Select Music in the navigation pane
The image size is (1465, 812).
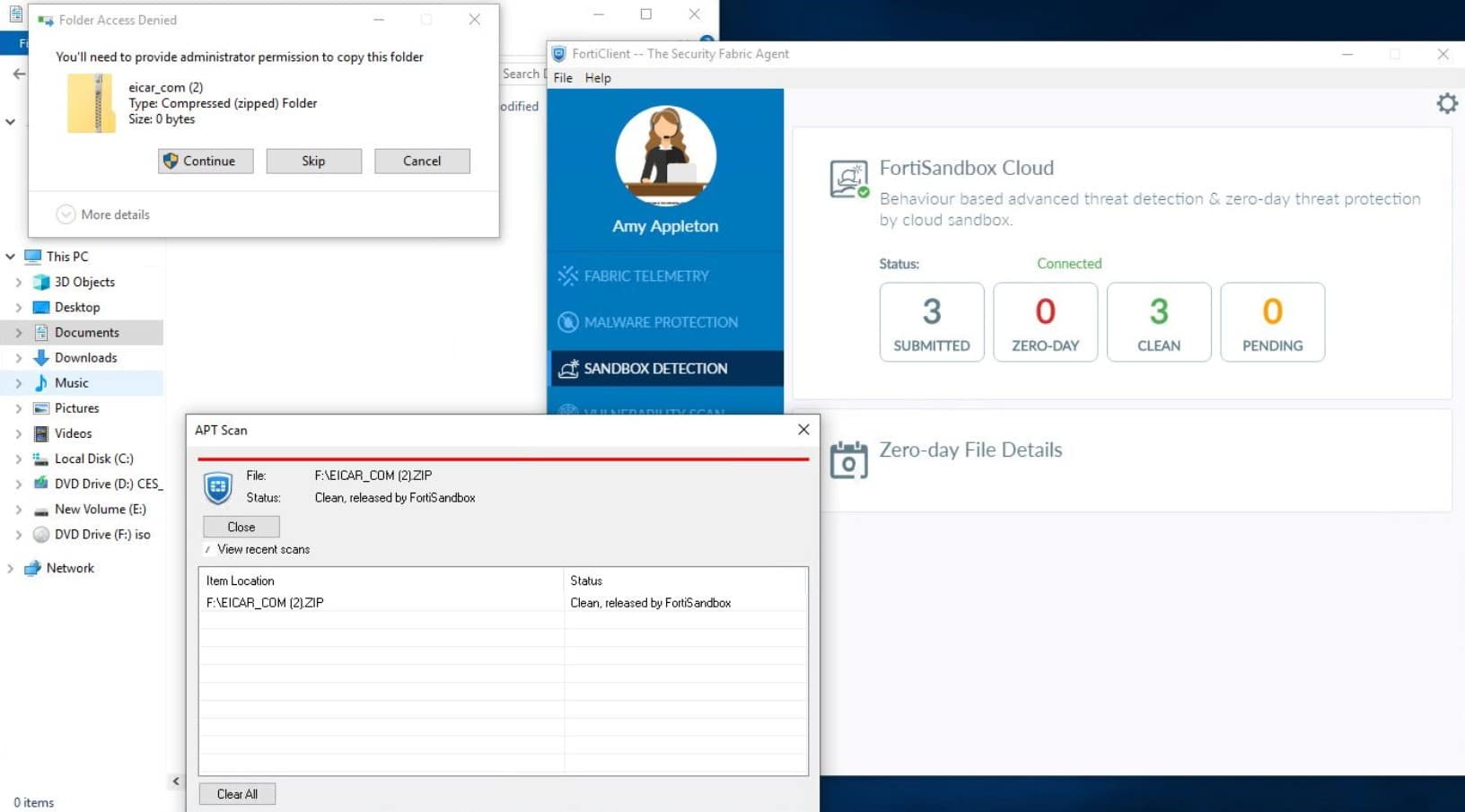(x=71, y=382)
